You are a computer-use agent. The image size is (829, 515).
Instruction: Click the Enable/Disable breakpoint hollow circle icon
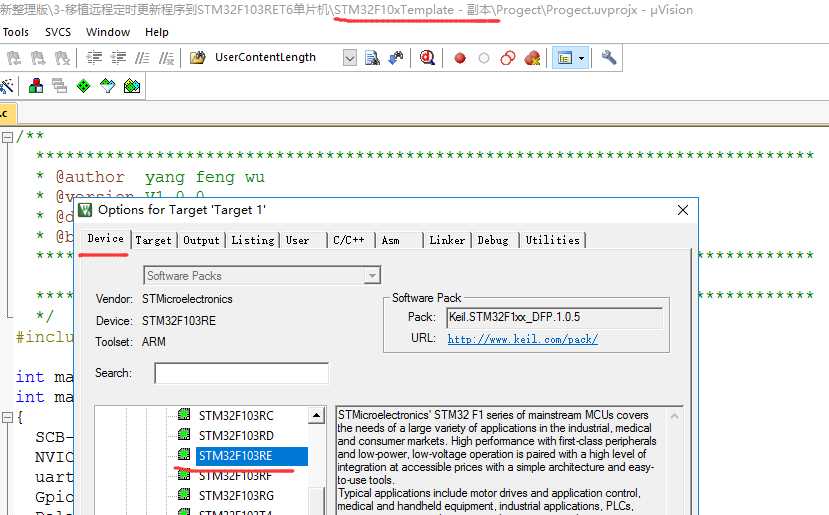(x=484, y=58)
